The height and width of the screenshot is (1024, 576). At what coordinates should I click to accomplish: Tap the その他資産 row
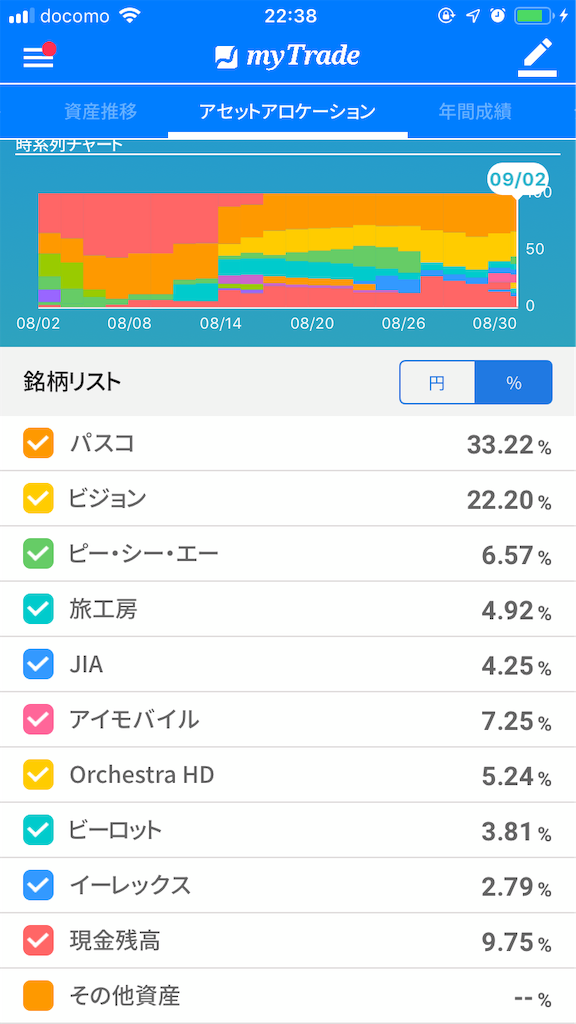[288, 995]
